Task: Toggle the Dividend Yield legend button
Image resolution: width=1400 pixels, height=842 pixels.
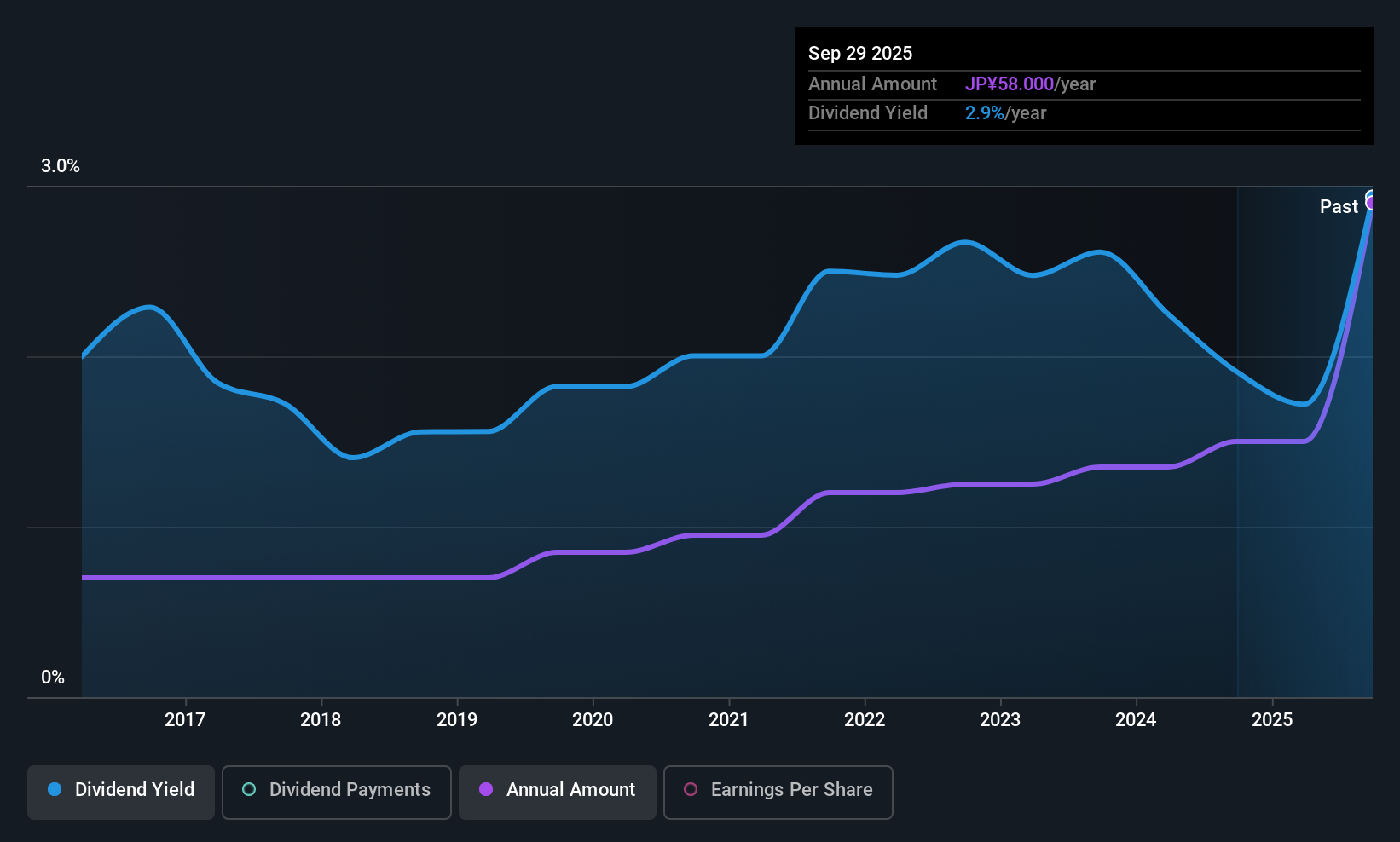Action: pyautogui.click(x=121, y=792)
